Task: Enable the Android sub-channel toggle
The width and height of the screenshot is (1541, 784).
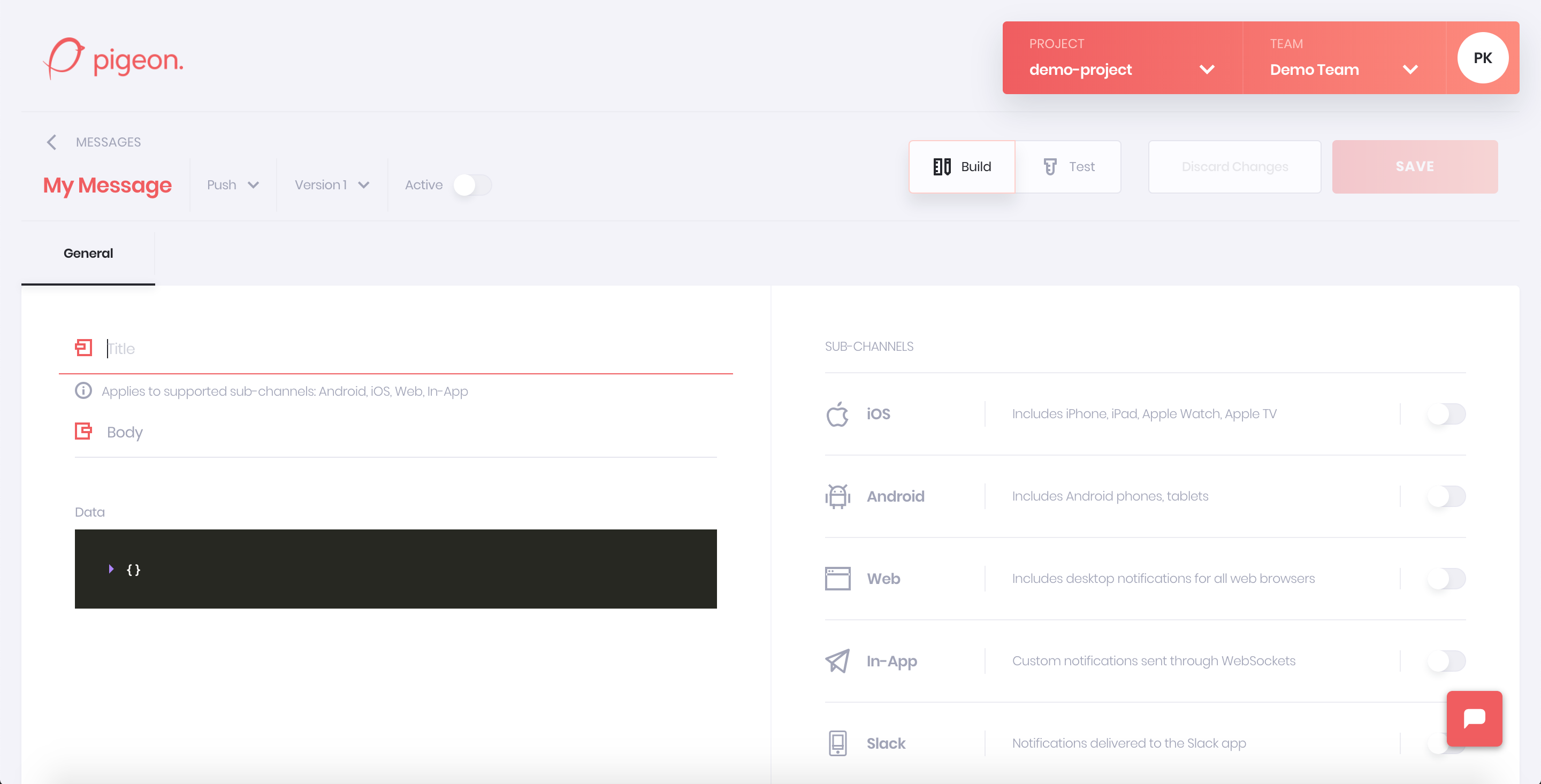Action: [x=1446, y=496]
